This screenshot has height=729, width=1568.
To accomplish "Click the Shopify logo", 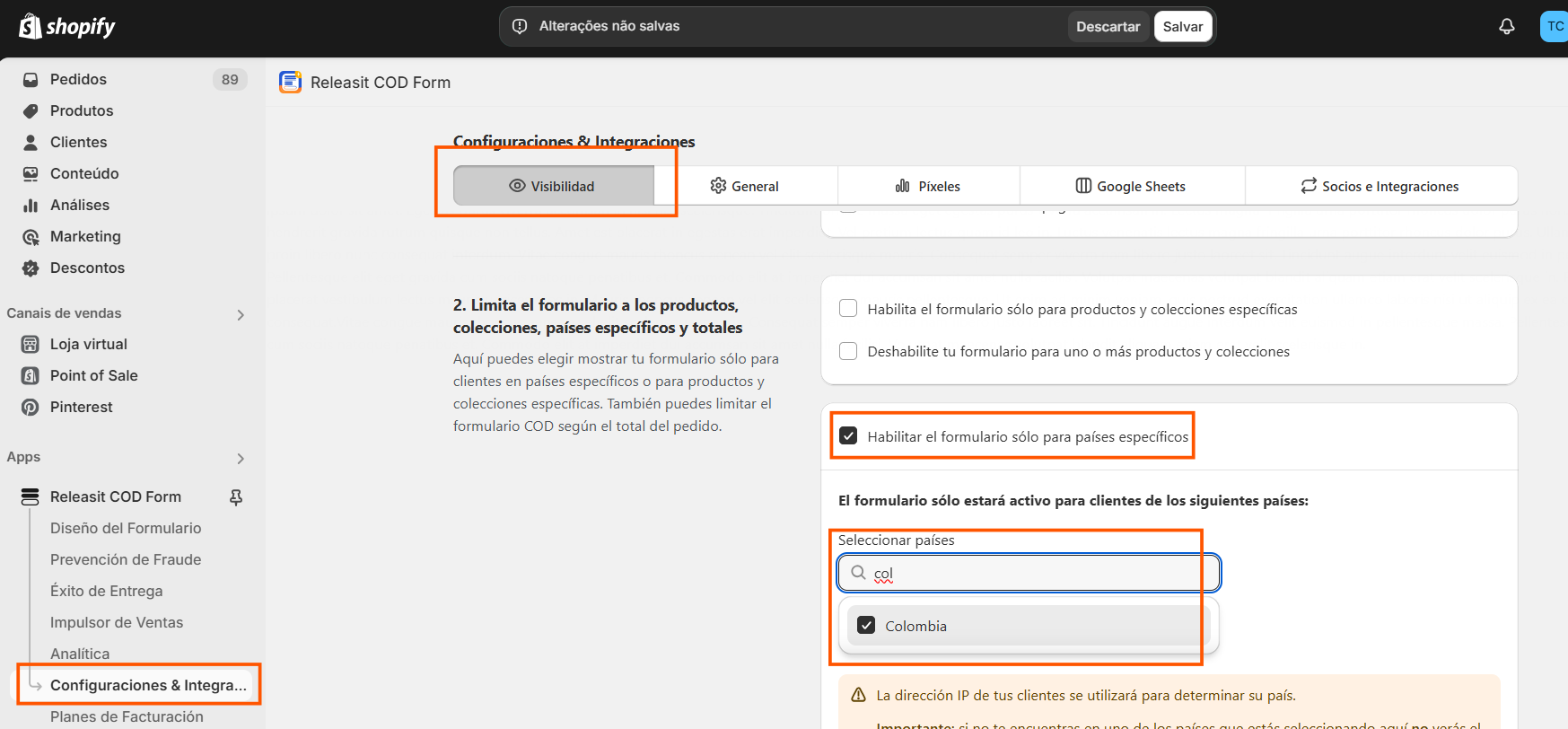I will 67,26.
